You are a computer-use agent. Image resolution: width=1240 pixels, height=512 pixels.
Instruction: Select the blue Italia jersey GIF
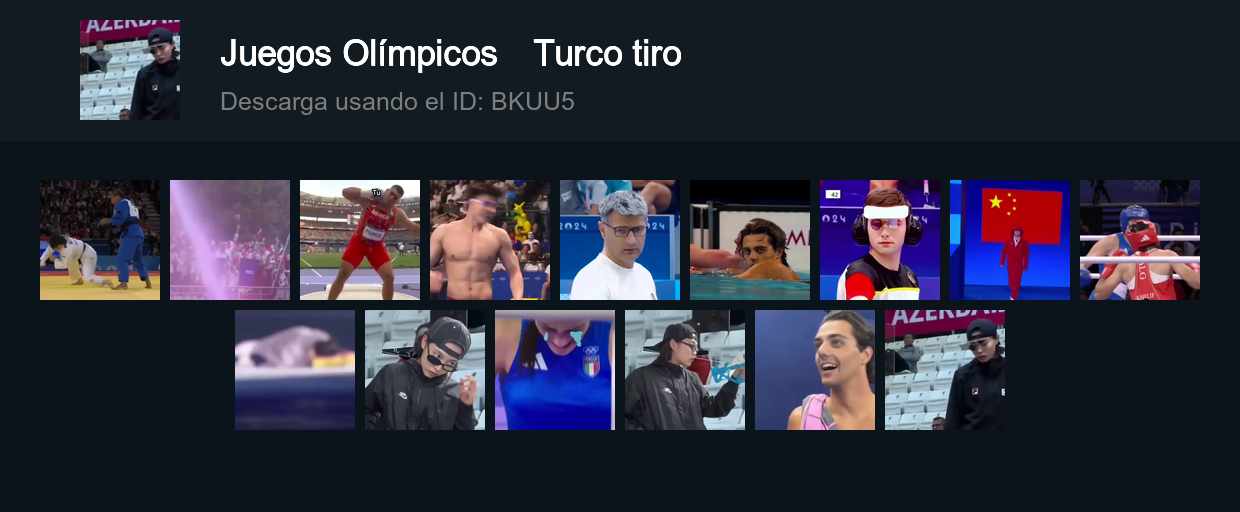click(555, 370)
